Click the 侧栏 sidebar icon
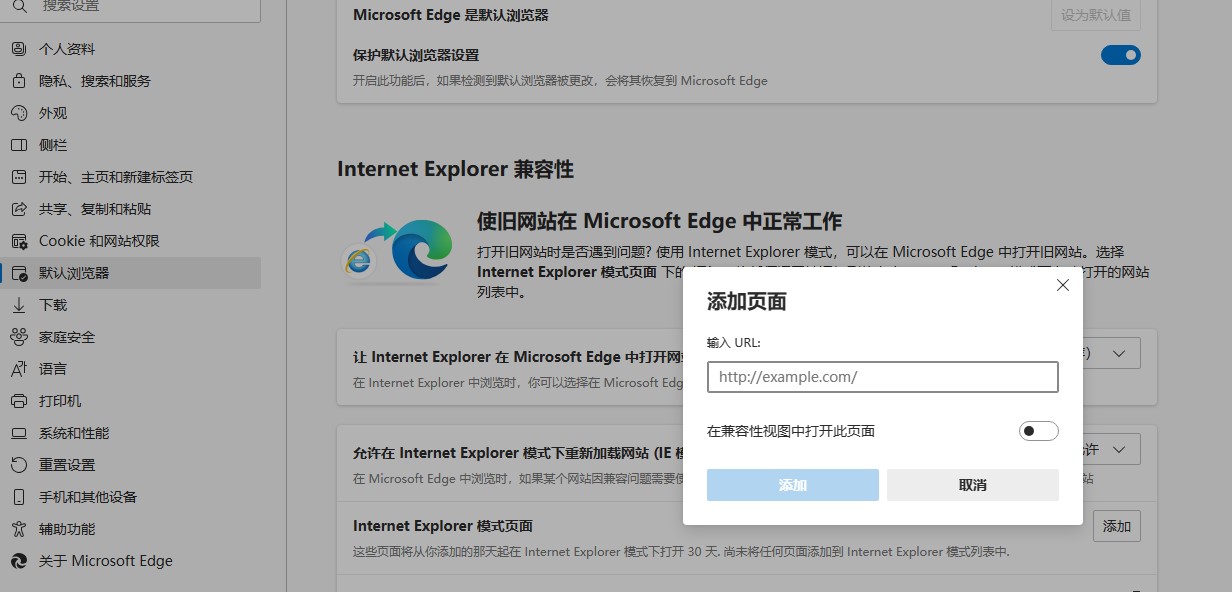The width and height of the screenshot is (1232, 592). click(x=18, y=145)
